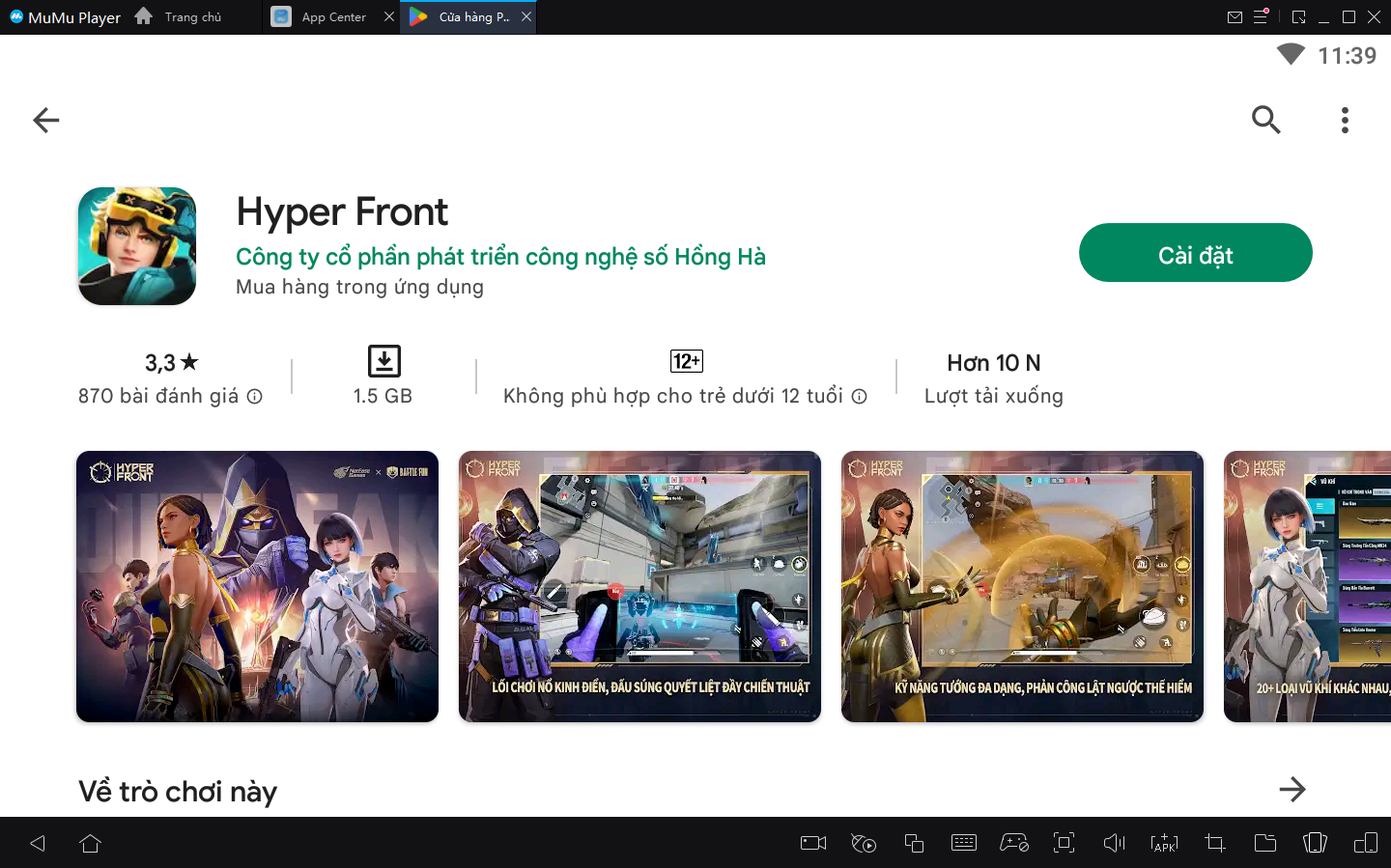Toggle fullscreen with the frame icon
This screenshot has height=868, width=1391.
(x=1064, y=843)
